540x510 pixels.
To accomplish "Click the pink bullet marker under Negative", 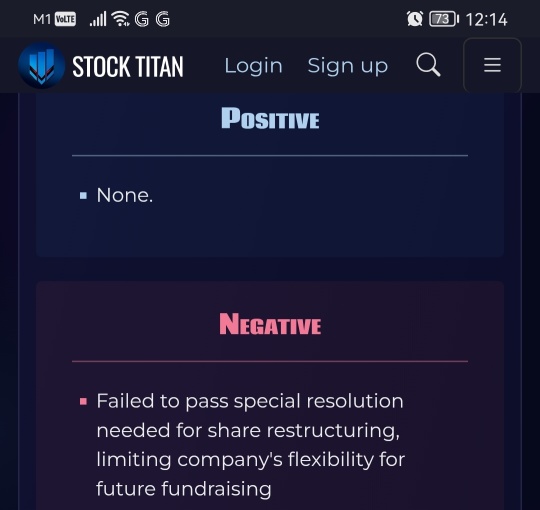I will point(83,402).
